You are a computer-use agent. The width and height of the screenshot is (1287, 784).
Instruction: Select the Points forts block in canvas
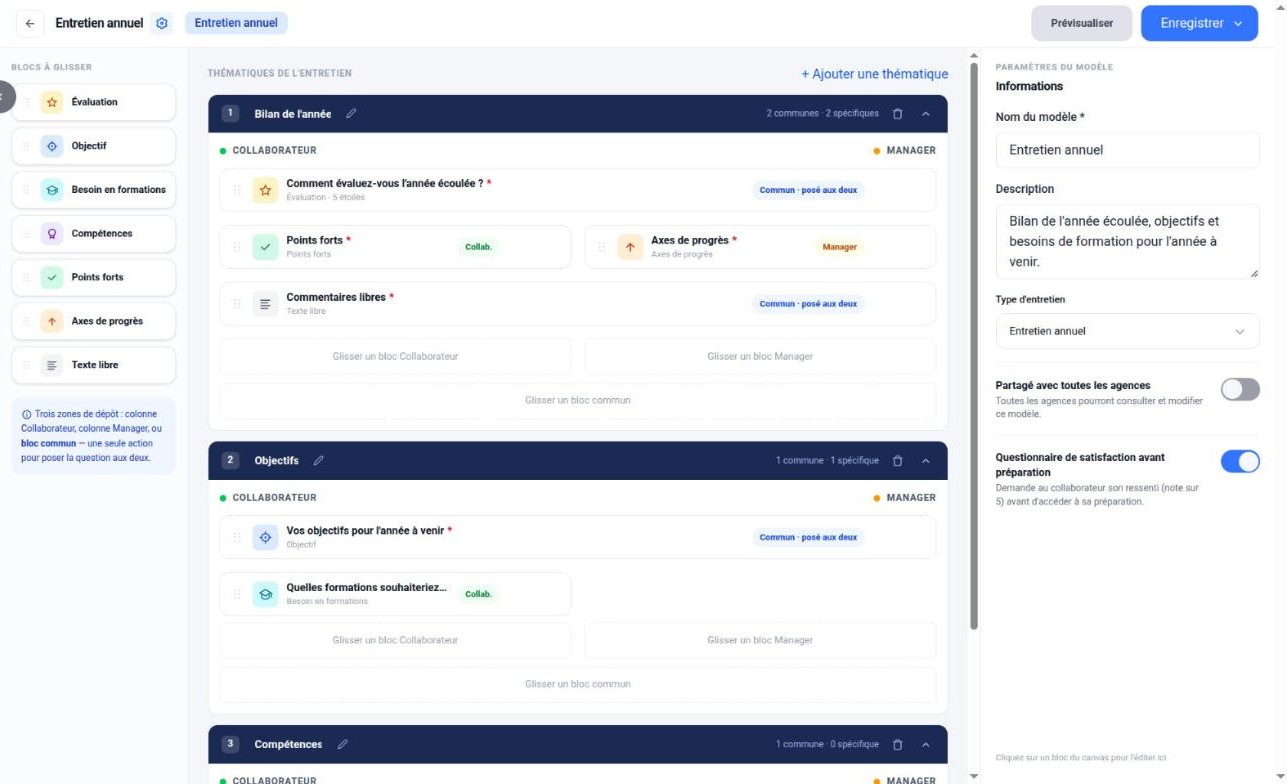point(396,247)
